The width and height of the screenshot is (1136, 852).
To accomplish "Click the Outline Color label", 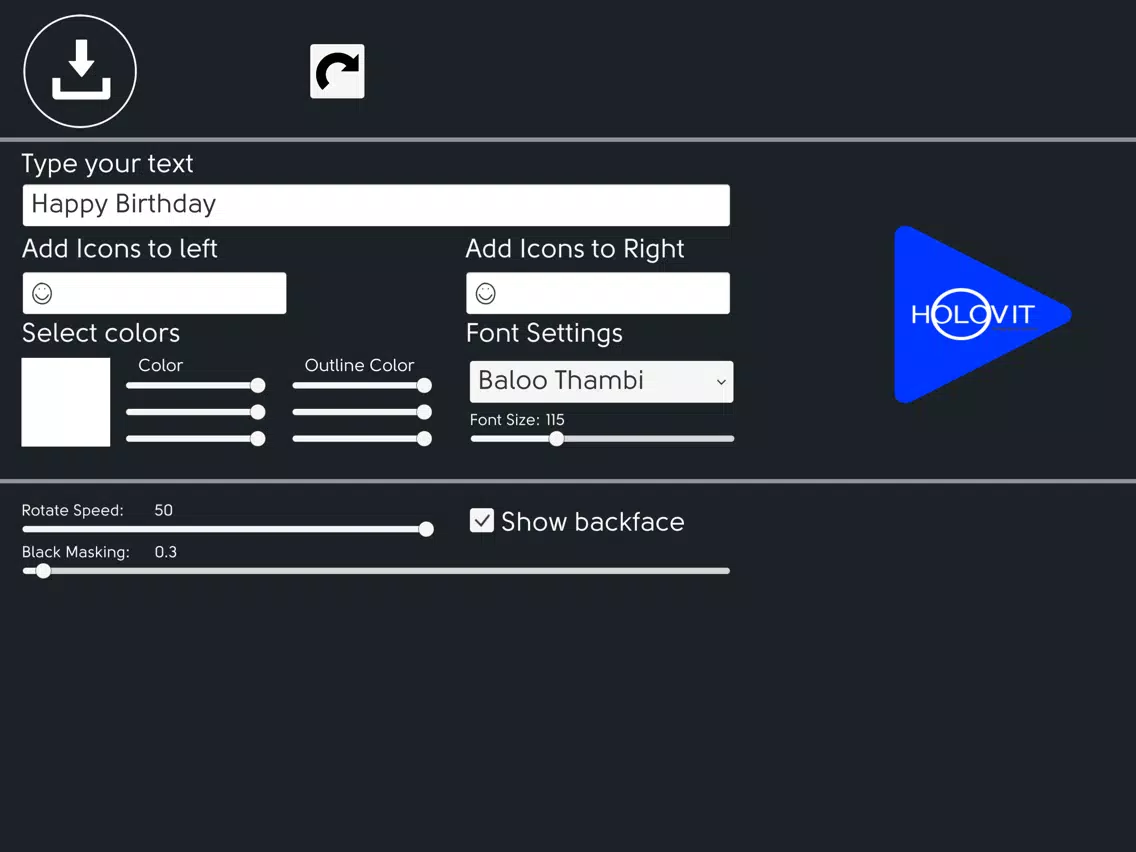I will click(359, 365).
